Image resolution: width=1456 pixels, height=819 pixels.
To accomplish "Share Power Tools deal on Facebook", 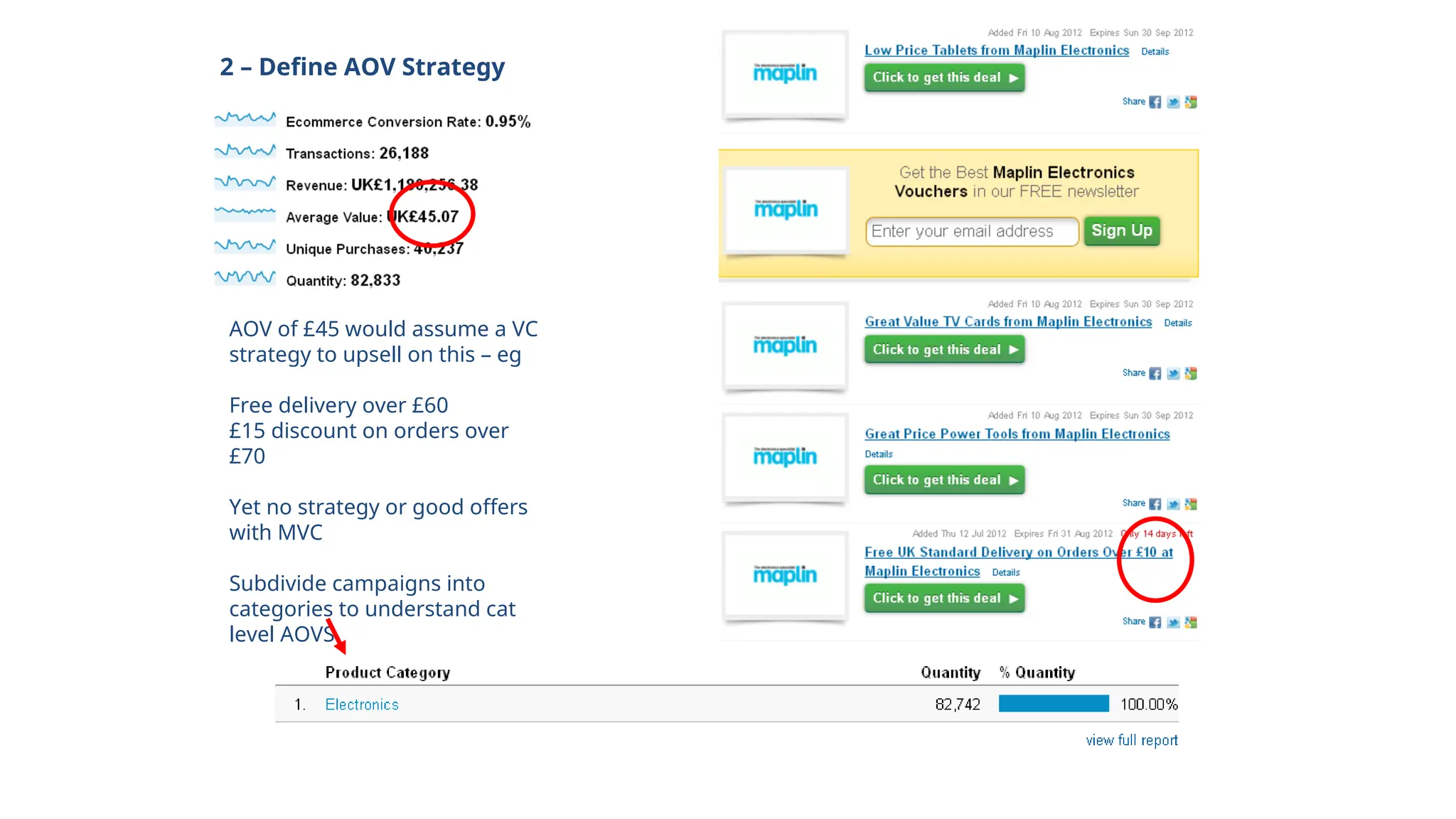I will tap(1155, 504).
